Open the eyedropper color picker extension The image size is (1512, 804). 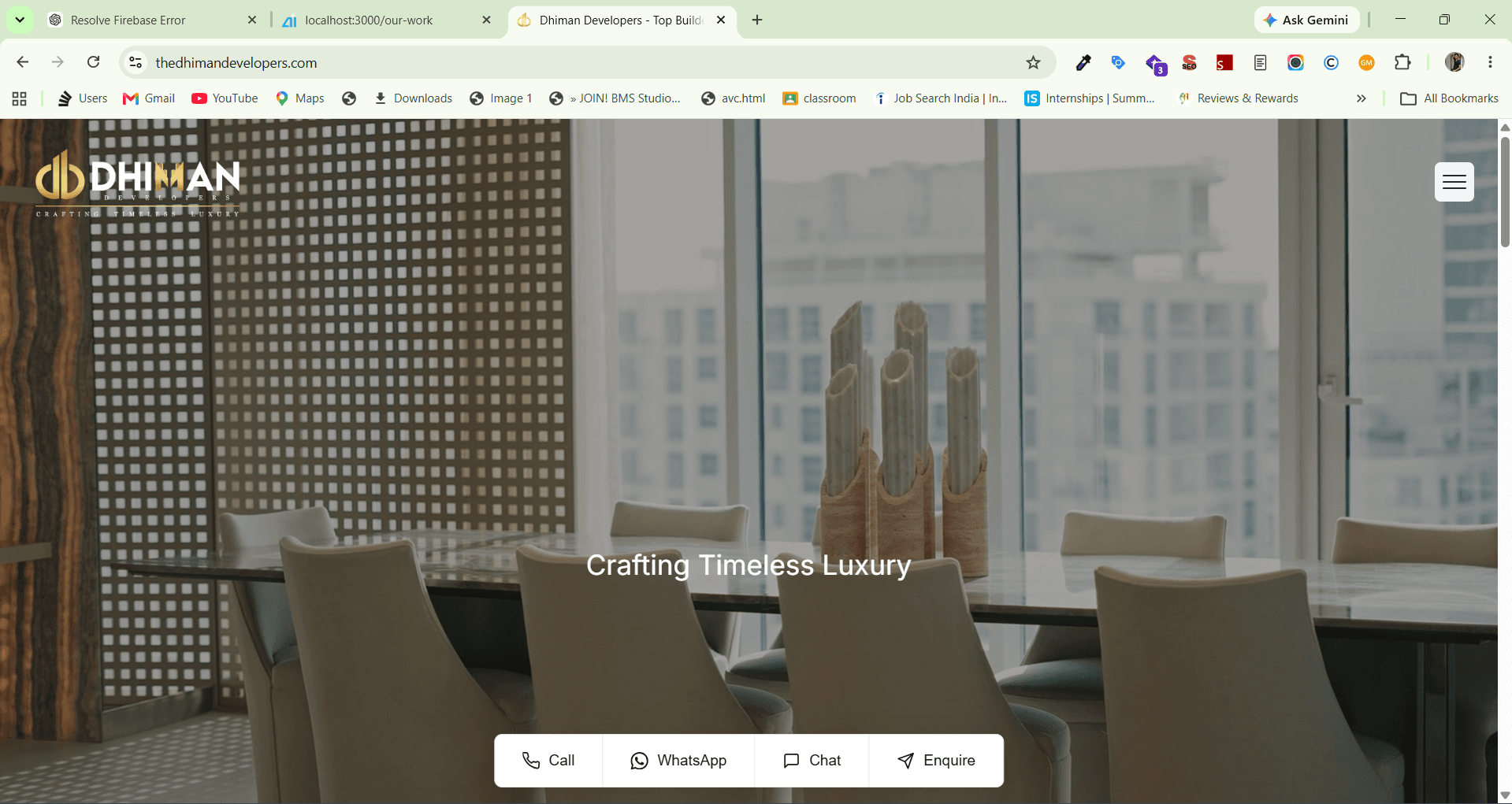pos(1083,62)
